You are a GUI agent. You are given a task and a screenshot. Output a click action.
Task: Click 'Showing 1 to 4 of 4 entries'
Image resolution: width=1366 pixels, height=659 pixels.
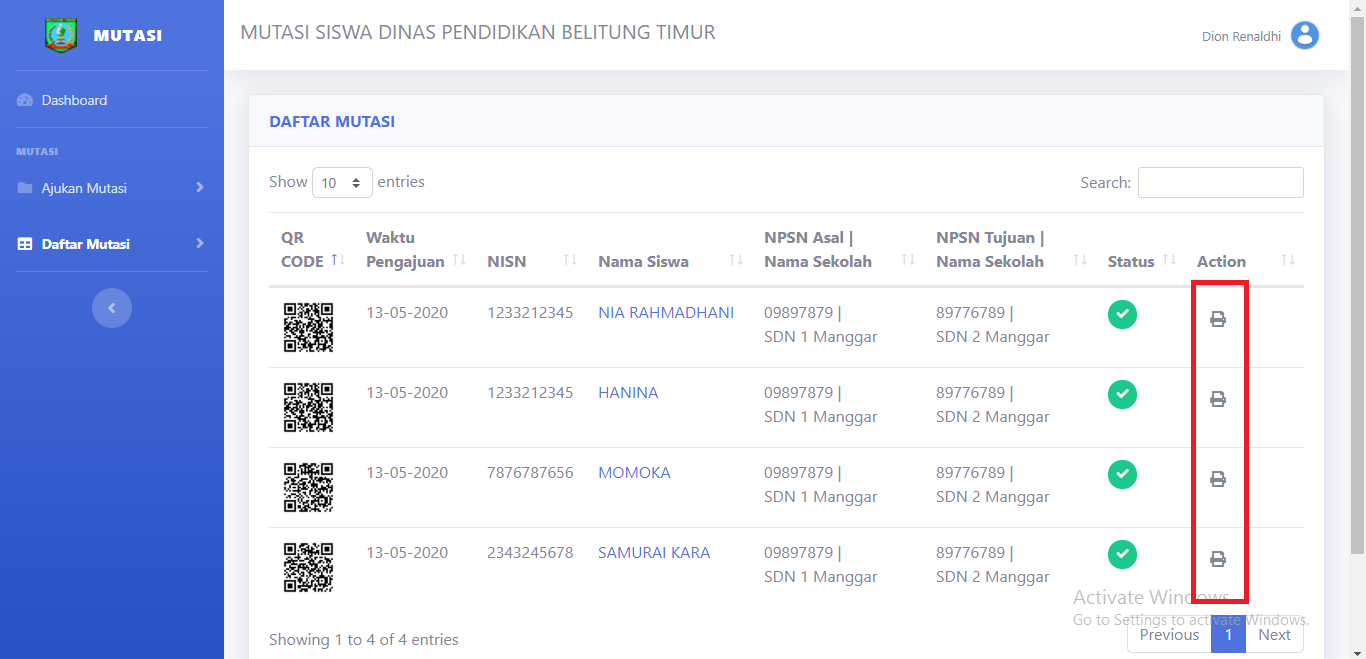[x=364, y=640]
